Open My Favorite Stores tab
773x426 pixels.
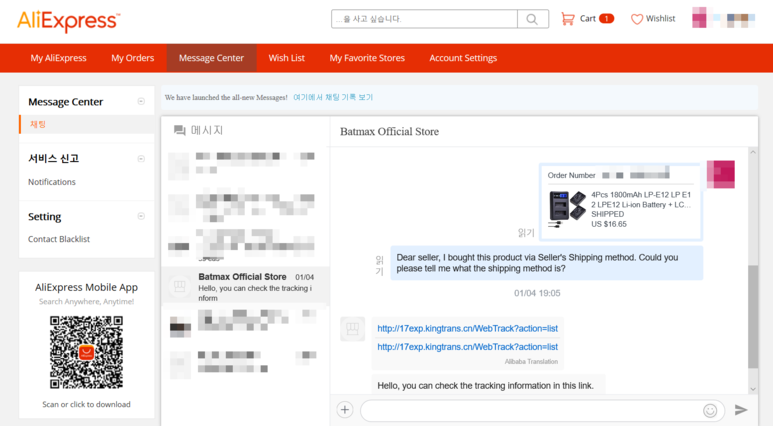pyautogui.click(x=367, y=58)
